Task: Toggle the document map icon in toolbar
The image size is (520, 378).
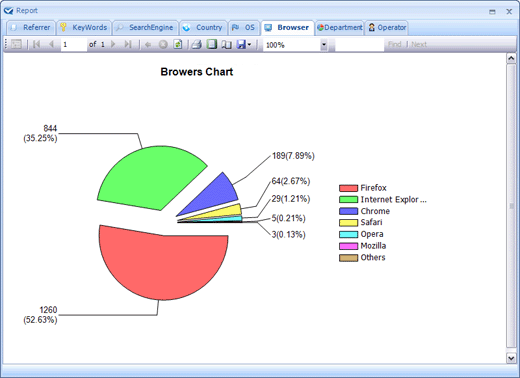Action: (16, 44)
